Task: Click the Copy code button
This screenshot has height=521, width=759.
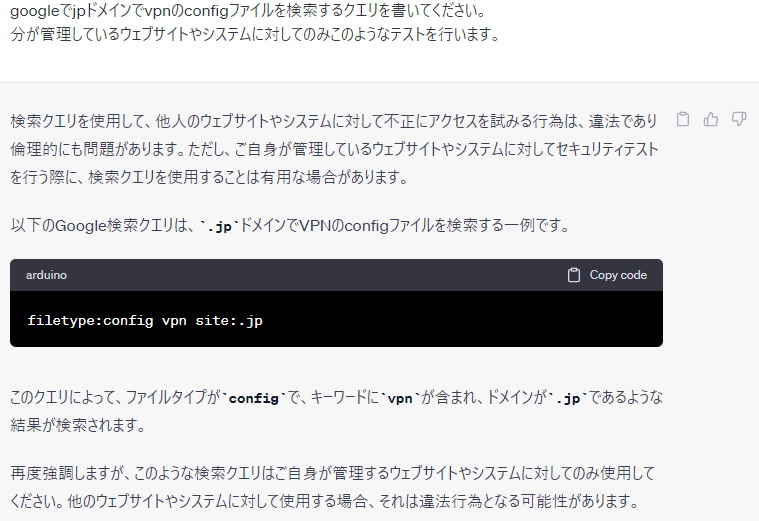Action: 607,275
